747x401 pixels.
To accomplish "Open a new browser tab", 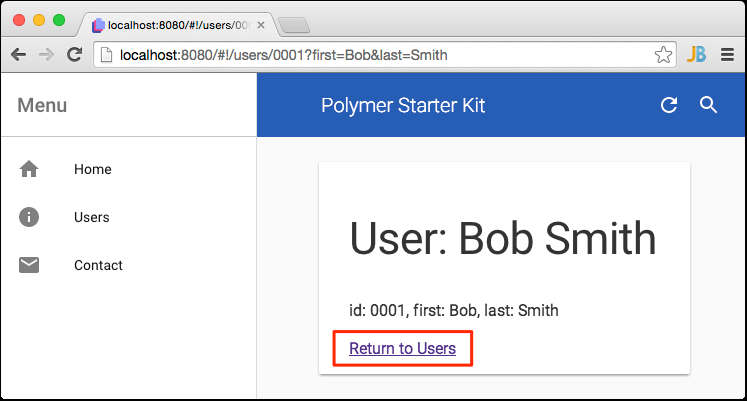I will pyautogui.click(x=294, y=25).
